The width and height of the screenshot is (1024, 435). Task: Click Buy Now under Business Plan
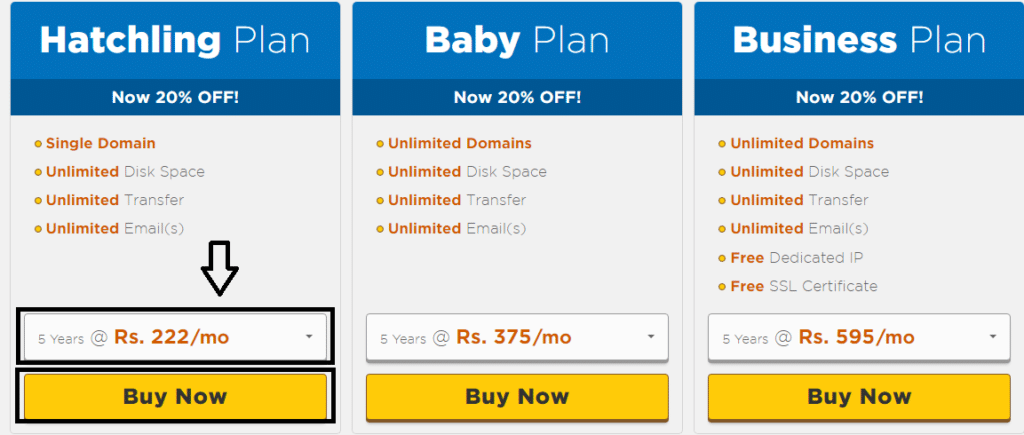(859, 396)
